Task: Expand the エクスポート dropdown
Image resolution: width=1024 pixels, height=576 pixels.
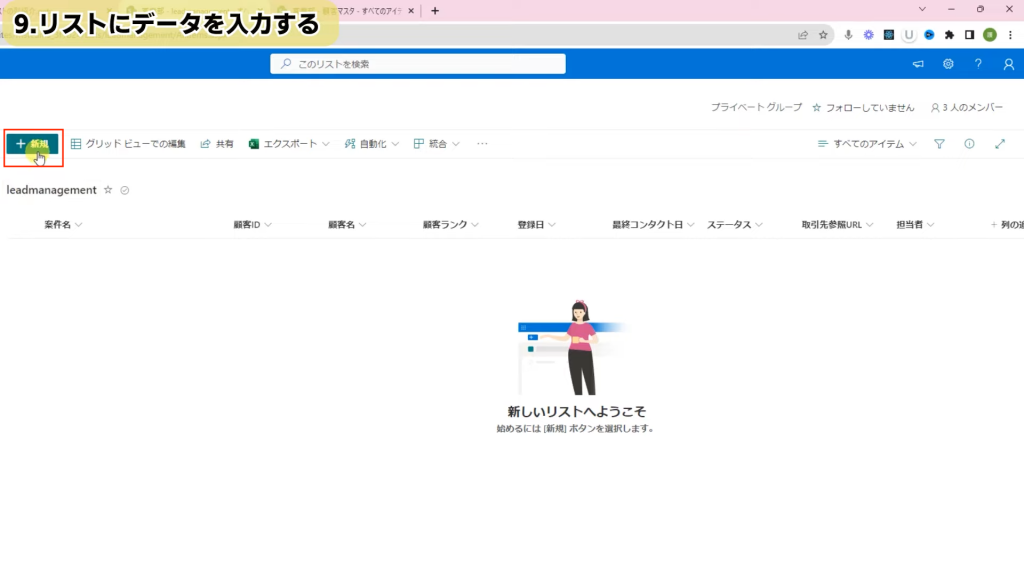Action: click(289, 144)
